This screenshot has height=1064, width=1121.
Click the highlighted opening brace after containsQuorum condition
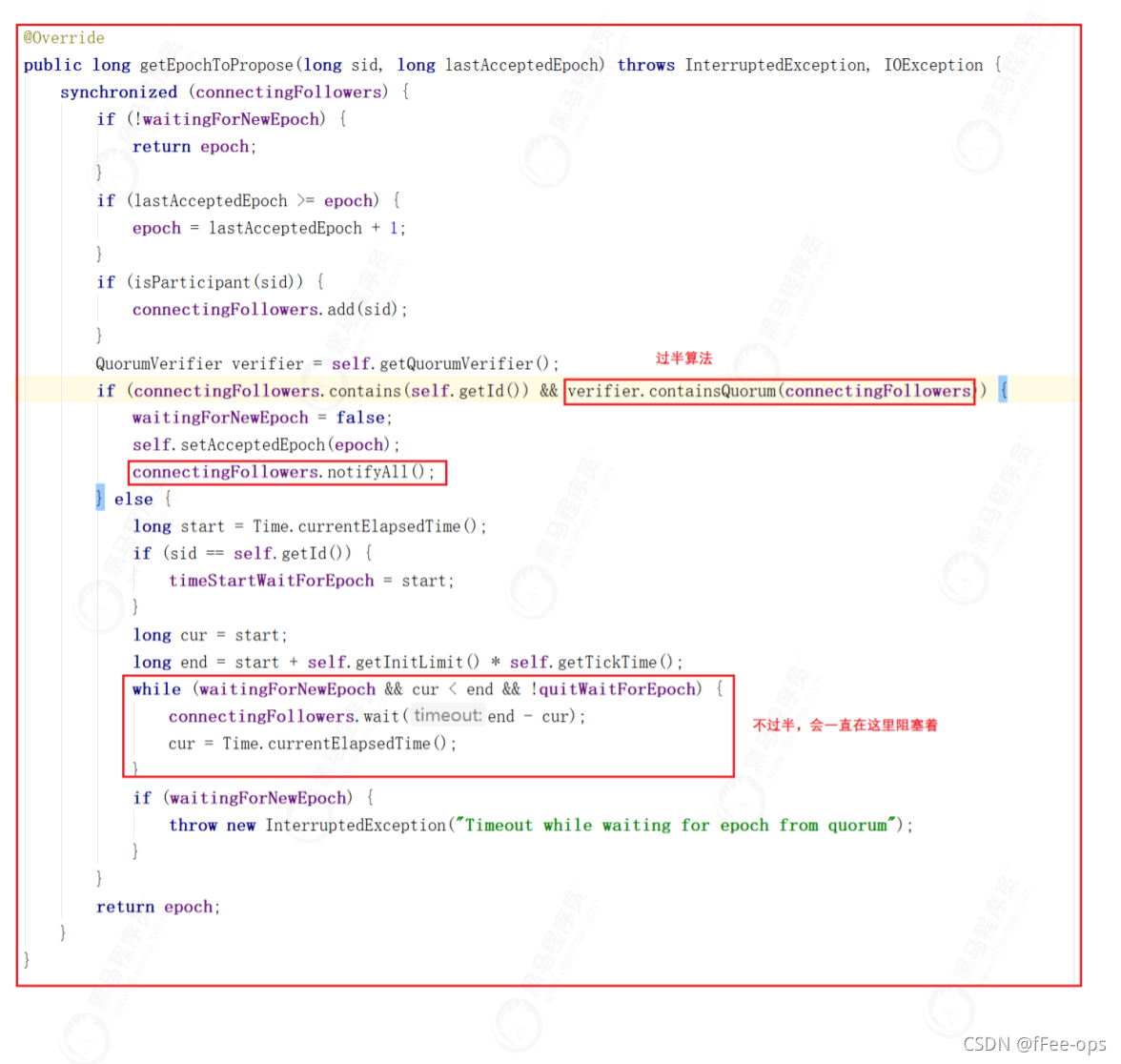point(1003,391)
